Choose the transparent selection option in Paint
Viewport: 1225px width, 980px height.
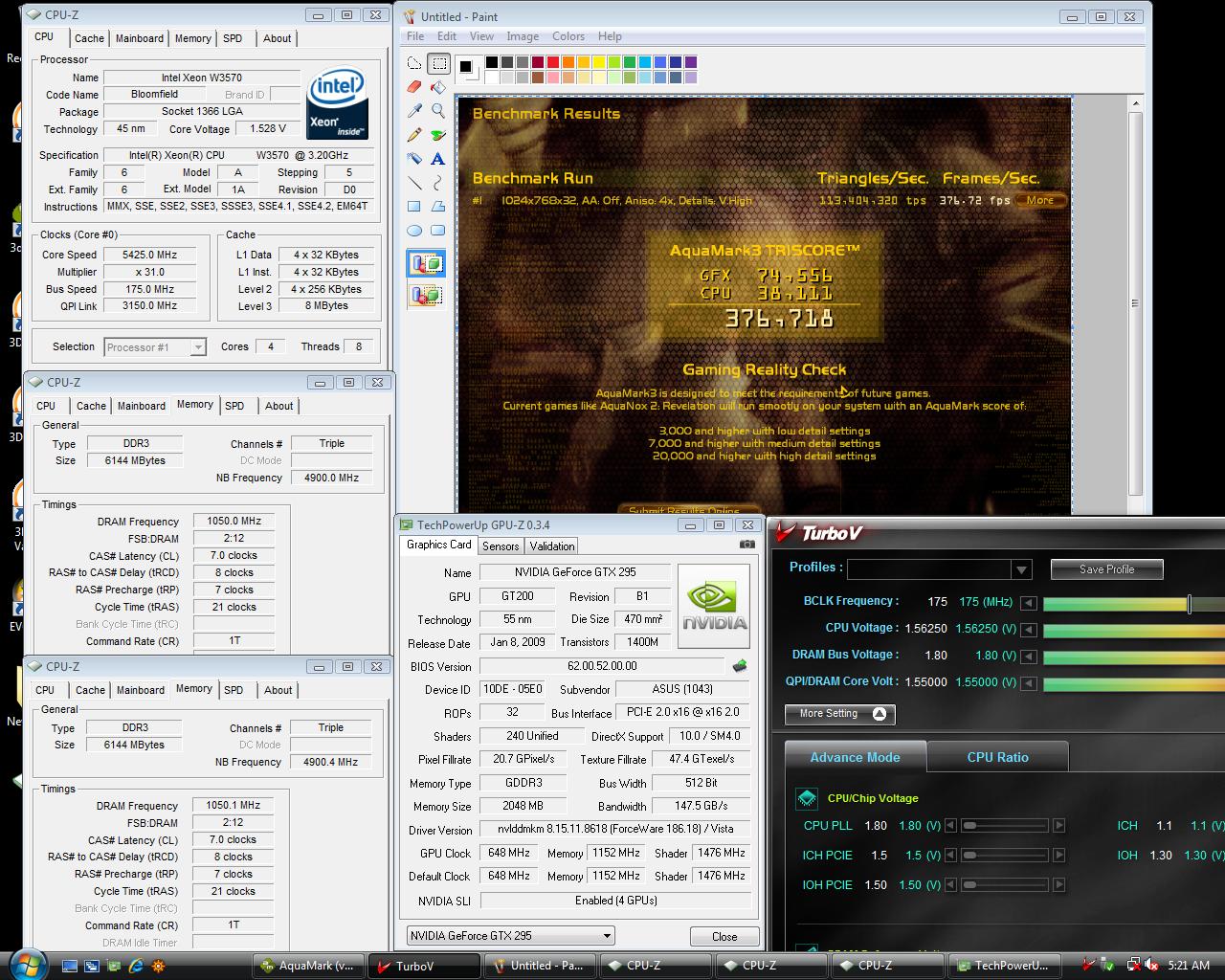[426, 295]
